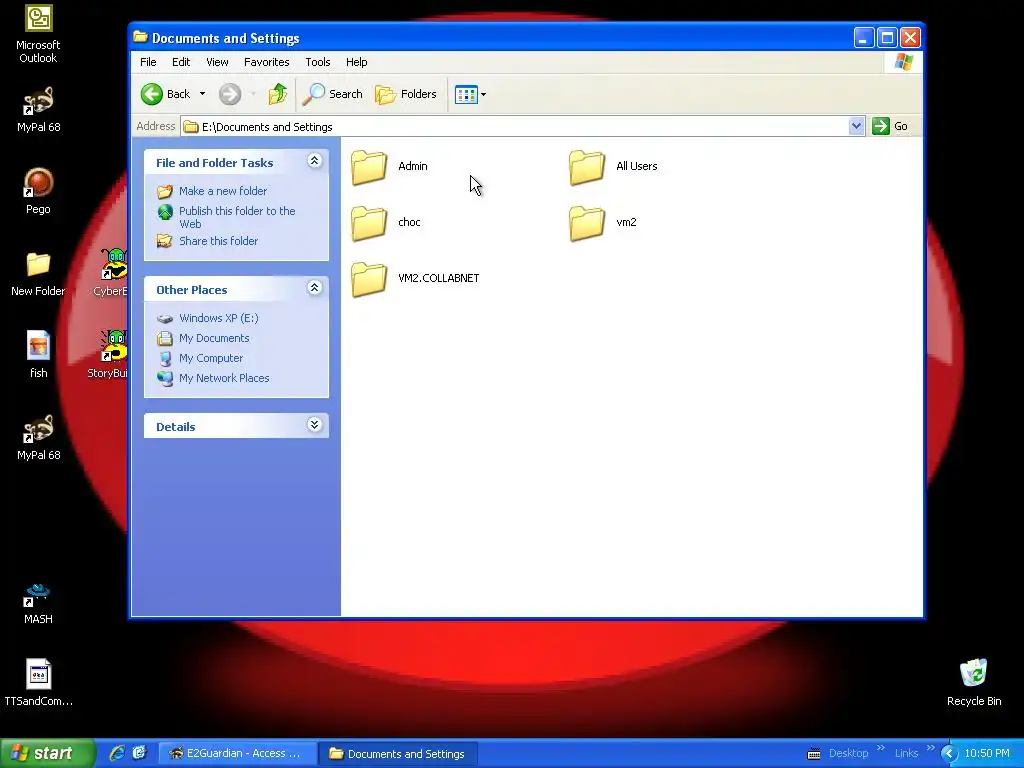Toggle the Folders pane
Viewport: 1024px width, 768px height.
click(x=406, y=94)
